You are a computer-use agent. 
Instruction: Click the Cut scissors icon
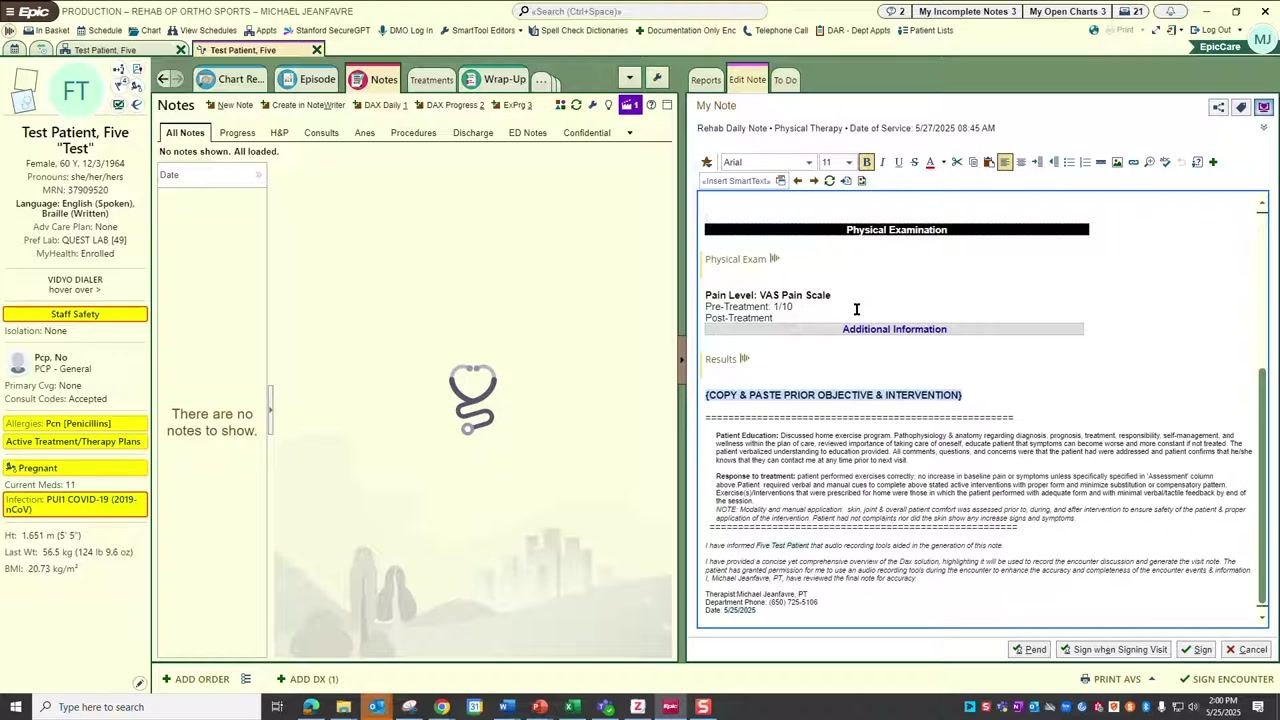[957, 162]
